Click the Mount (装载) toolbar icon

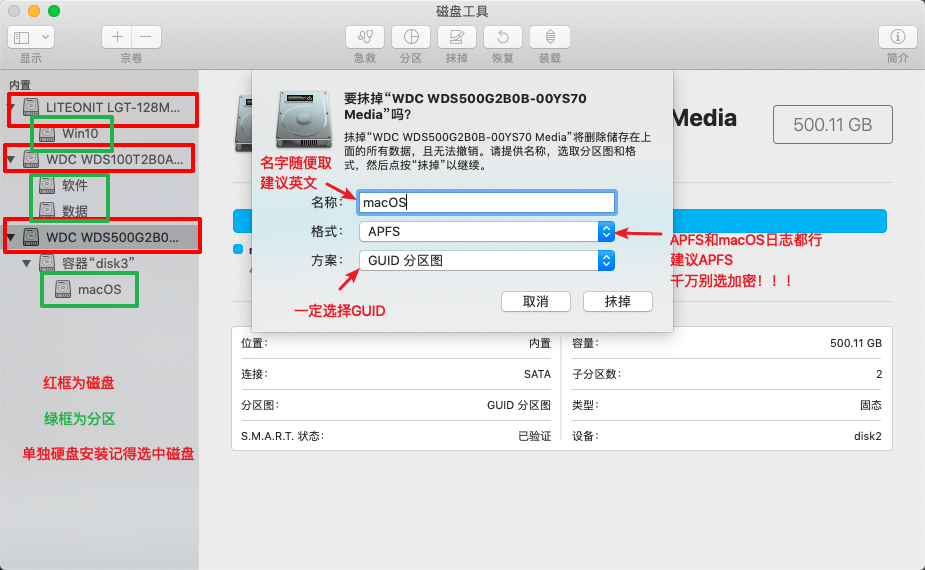(x=549, y=37)
